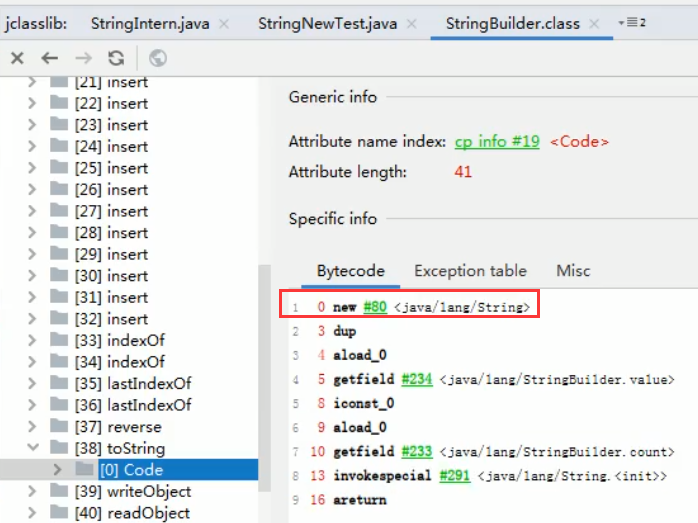Click folder icon of [33] indexOf
Screen dimensions: 698x523
59,339
